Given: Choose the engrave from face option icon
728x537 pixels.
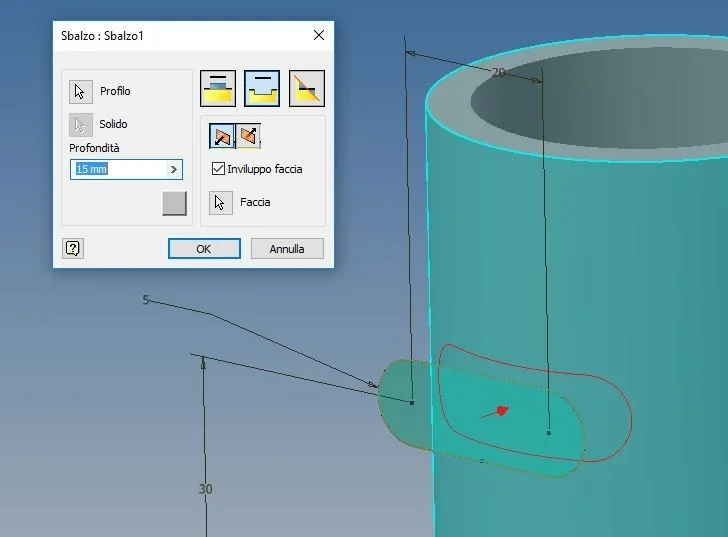Looking at the screenshot, I should coord(262,88).
